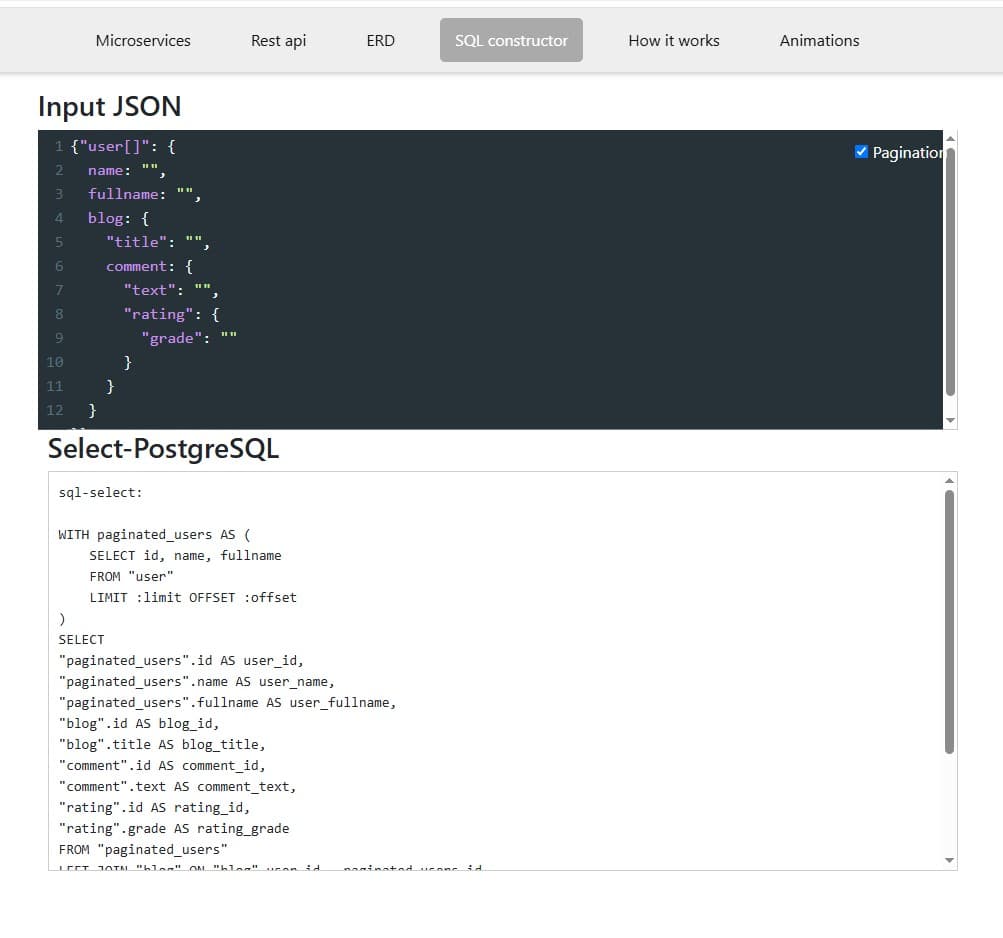Click the "blog".title AS blog_title line

162,745
